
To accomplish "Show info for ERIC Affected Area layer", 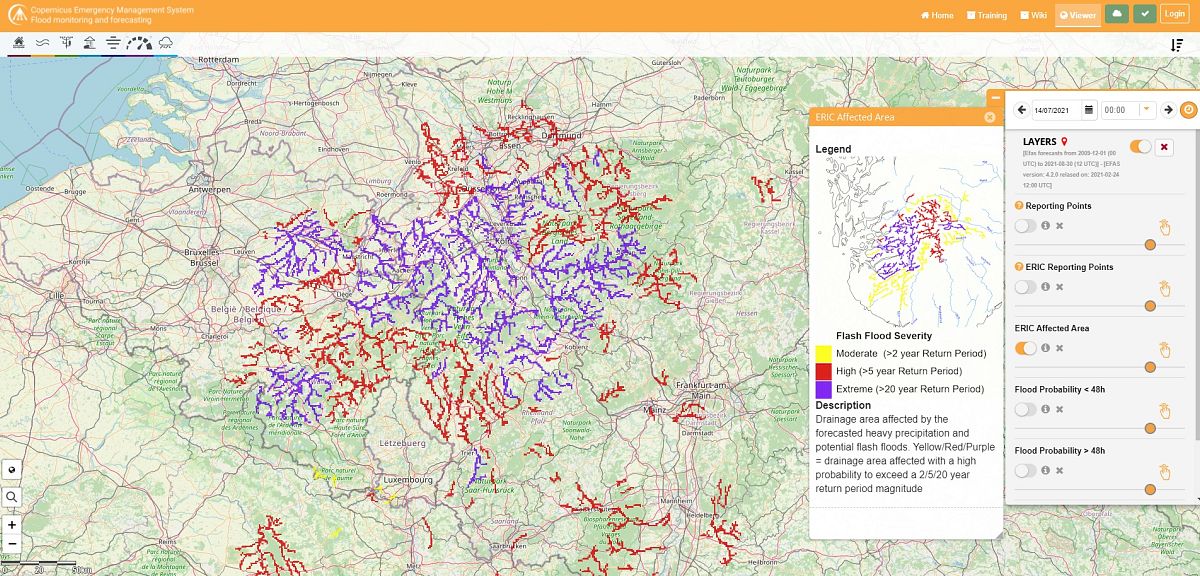I will tap(1045, 348).
